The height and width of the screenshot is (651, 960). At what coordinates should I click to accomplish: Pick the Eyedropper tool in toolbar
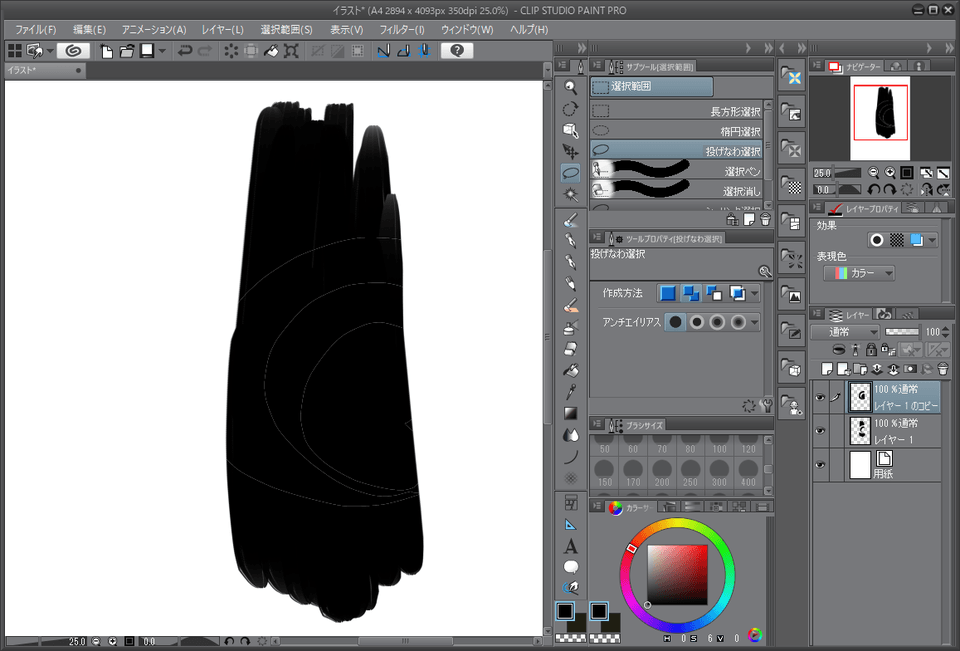[570, 391]
